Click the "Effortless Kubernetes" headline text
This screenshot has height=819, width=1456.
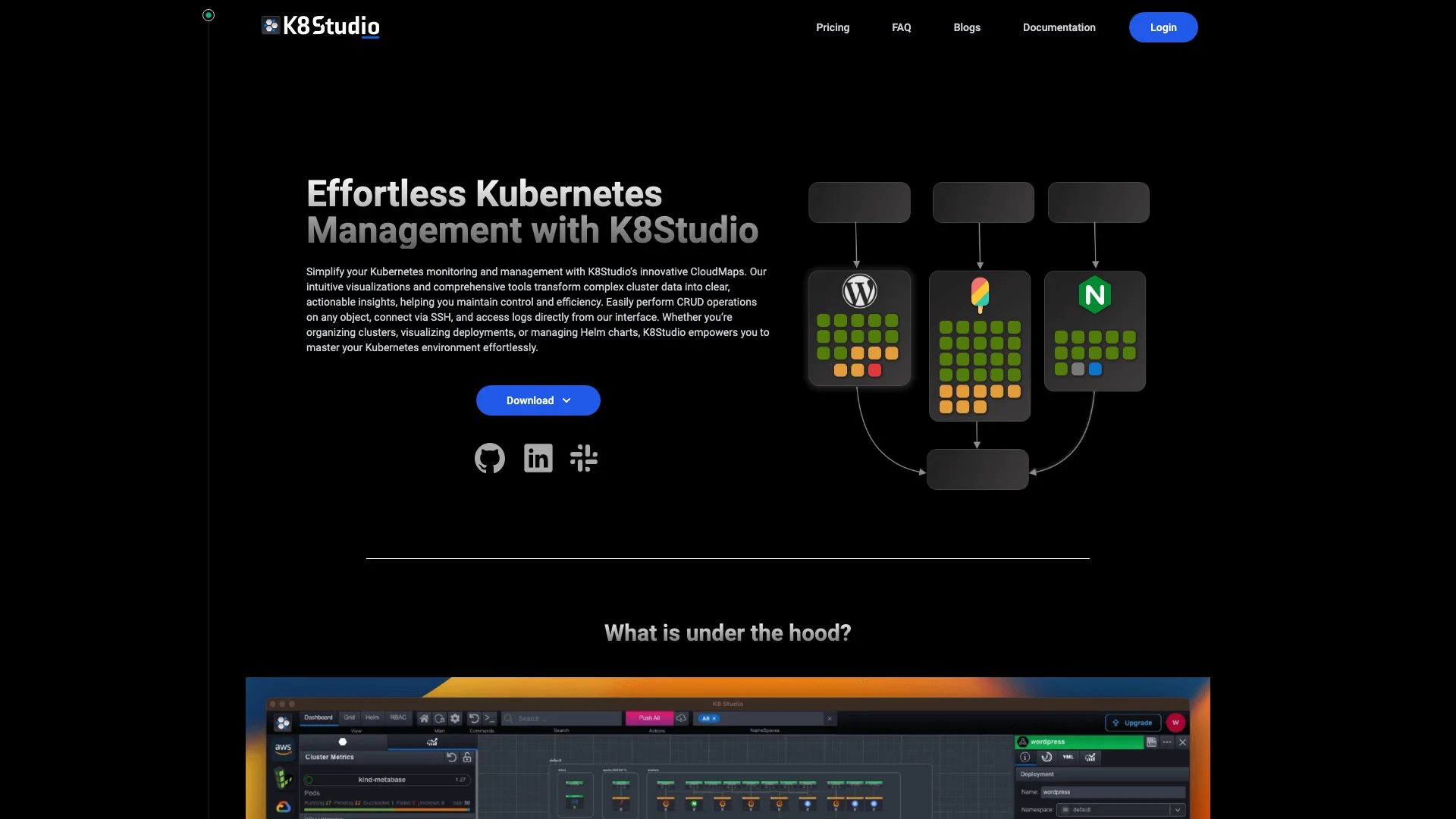tap(485, 193)
